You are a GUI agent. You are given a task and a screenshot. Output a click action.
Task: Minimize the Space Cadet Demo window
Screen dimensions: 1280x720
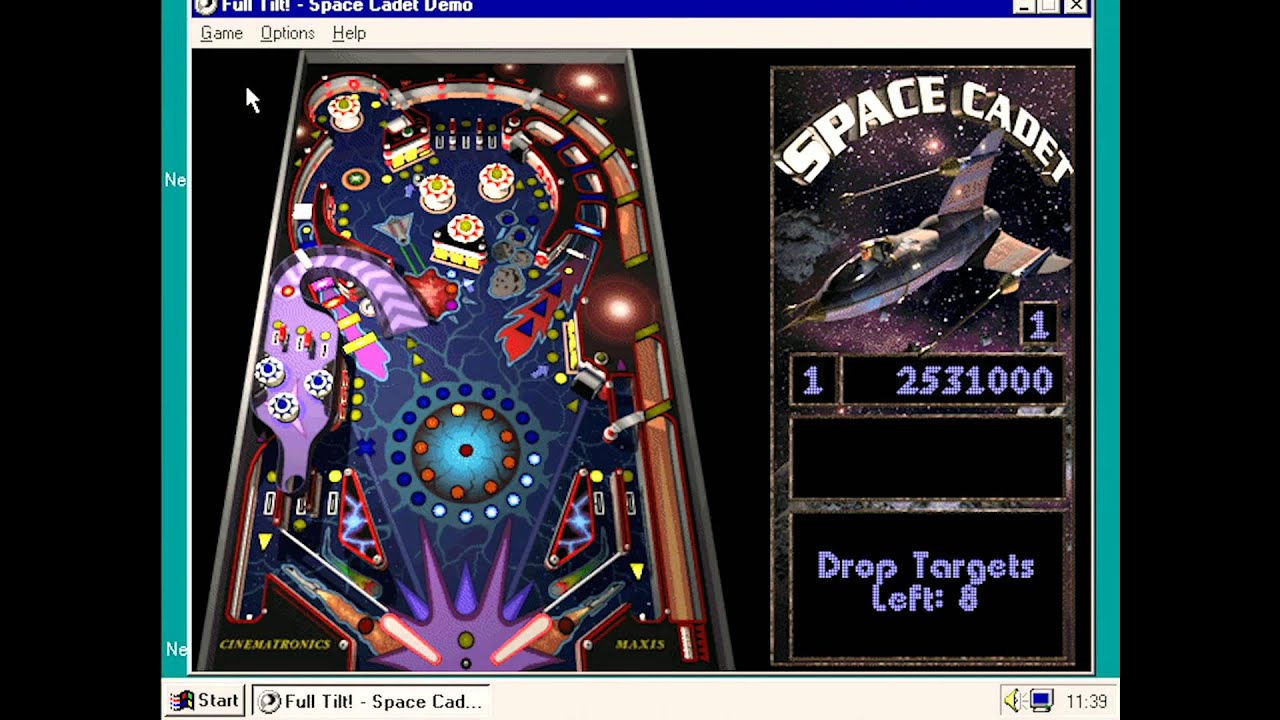(1025, 6)
